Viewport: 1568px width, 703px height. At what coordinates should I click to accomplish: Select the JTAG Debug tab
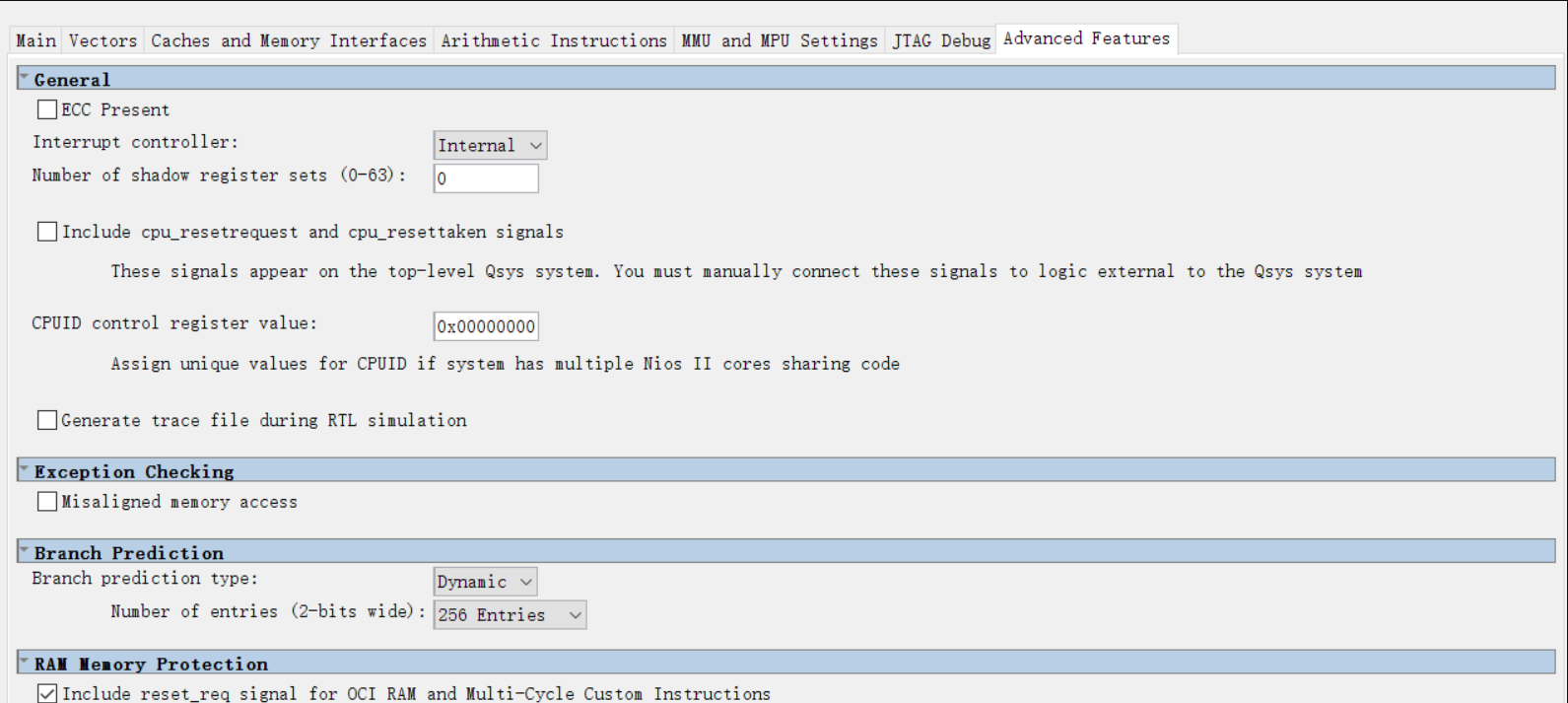941,40
